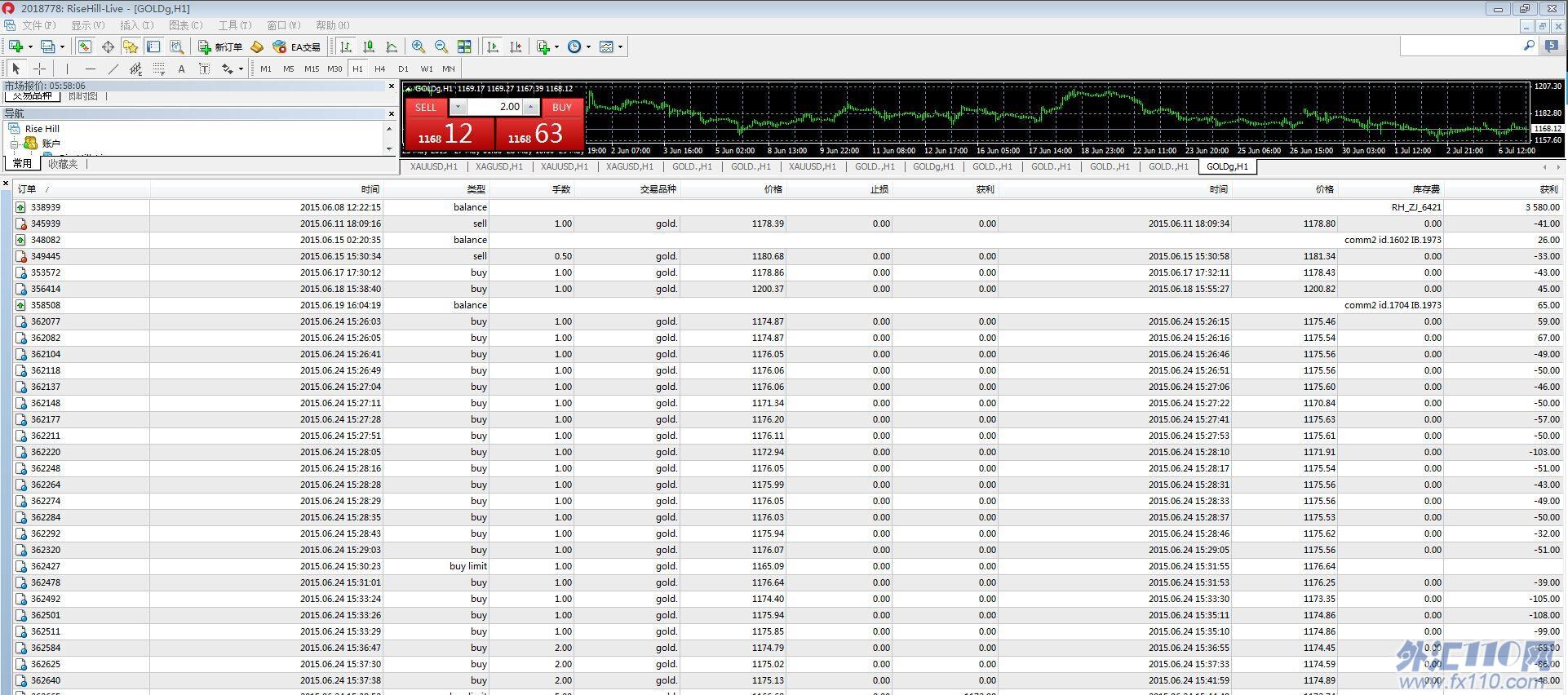The image size is (1568, 695).
Task: Zoom out of the chart
Action: coord(441,46)
